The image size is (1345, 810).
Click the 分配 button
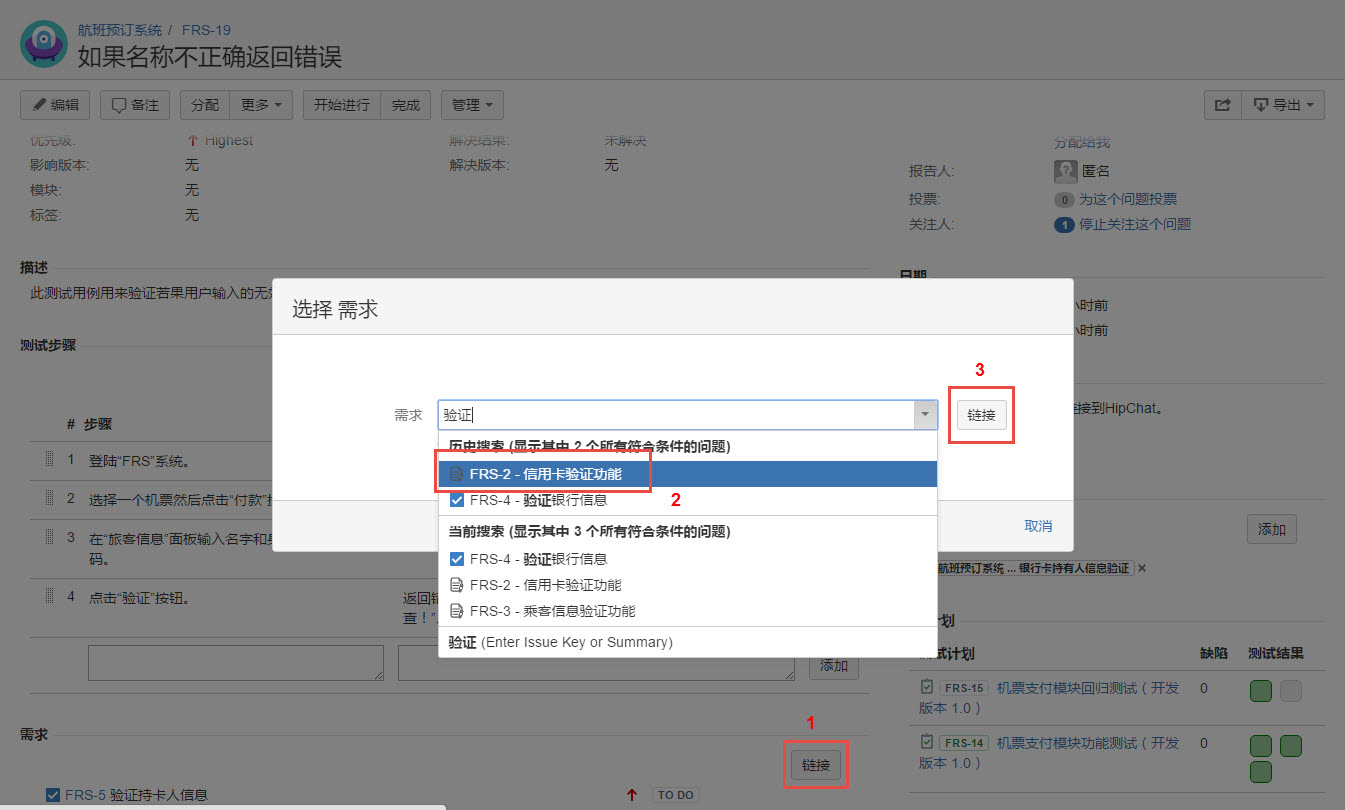[x=205, y=105]
